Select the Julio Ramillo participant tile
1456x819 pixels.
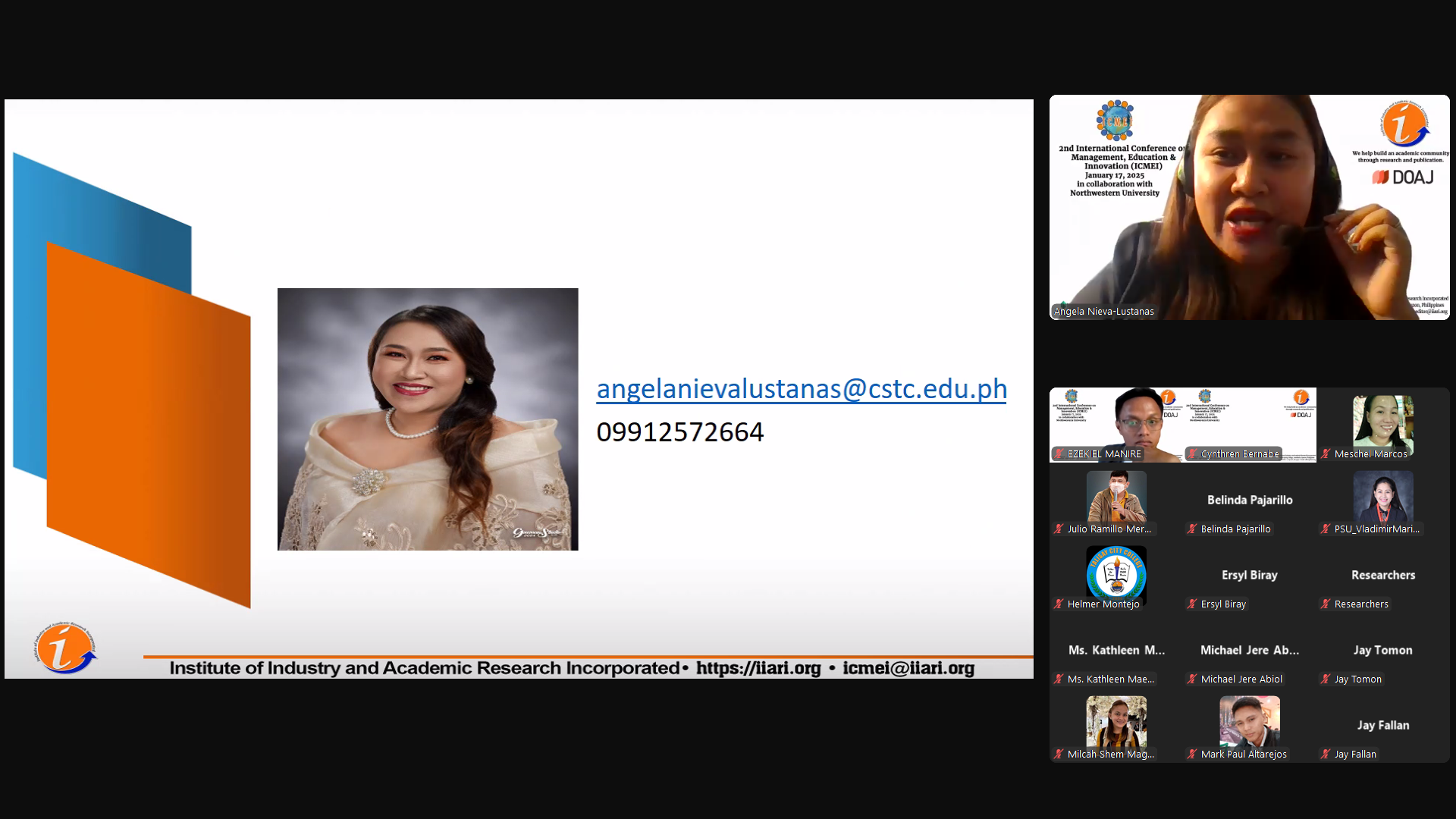pyautogui.click(x=1116, y=500)
